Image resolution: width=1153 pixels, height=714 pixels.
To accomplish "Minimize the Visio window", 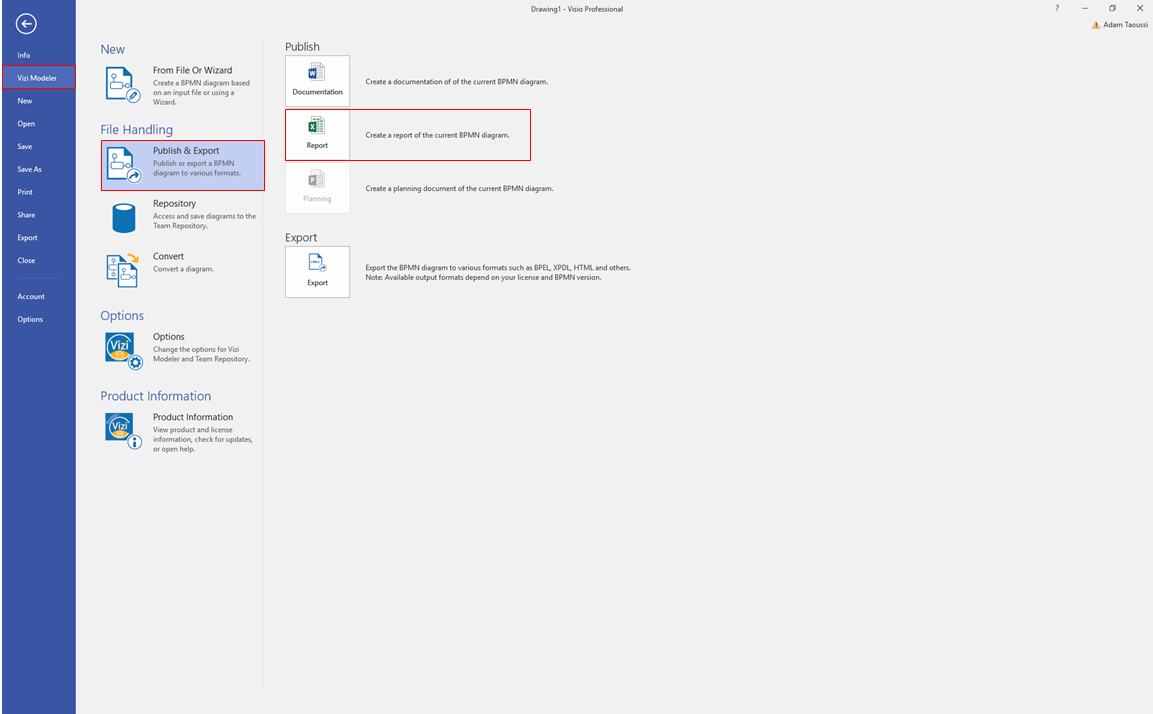I will 1085,9.
